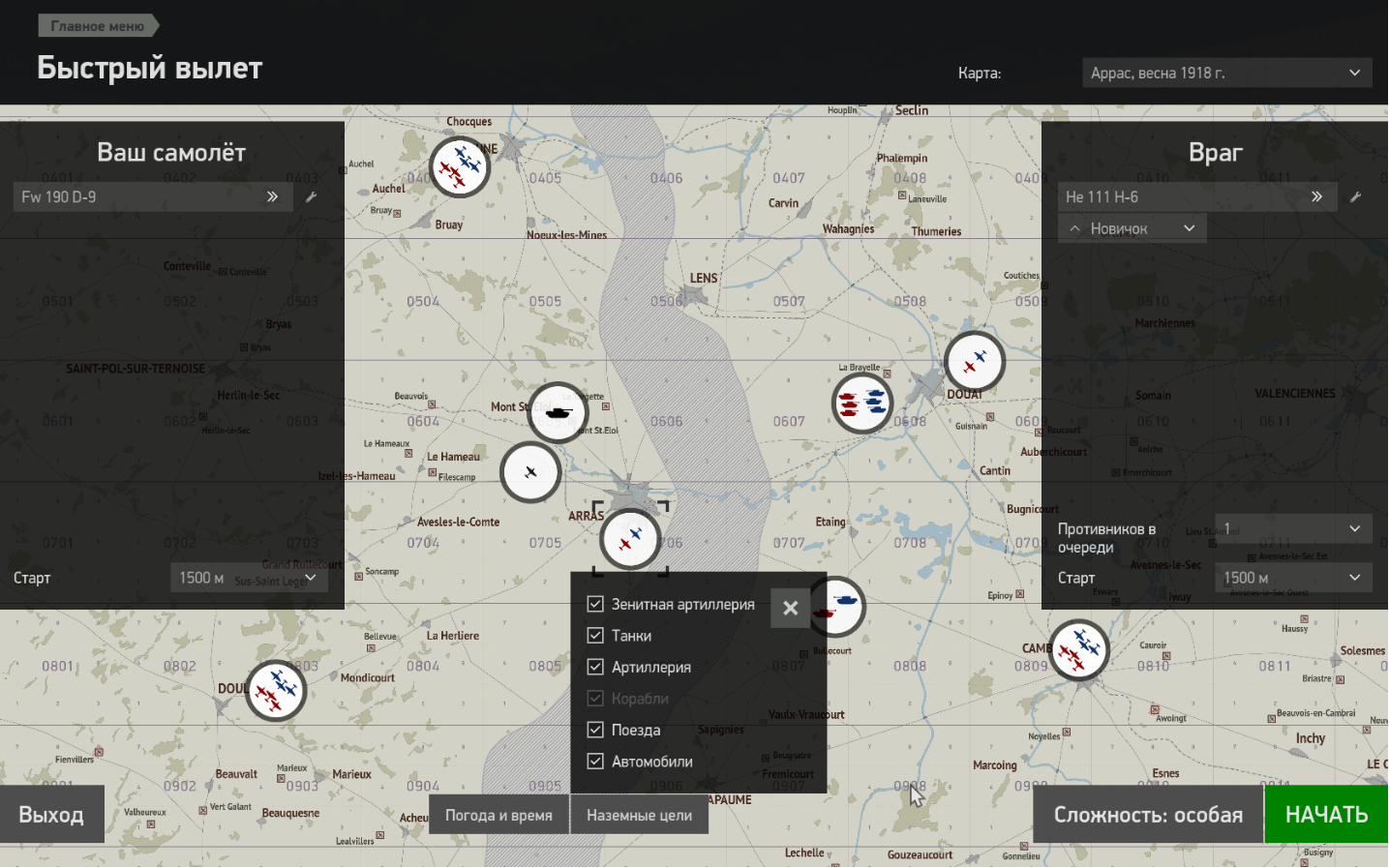Toggle the Танки checkbox

(595, 636)
